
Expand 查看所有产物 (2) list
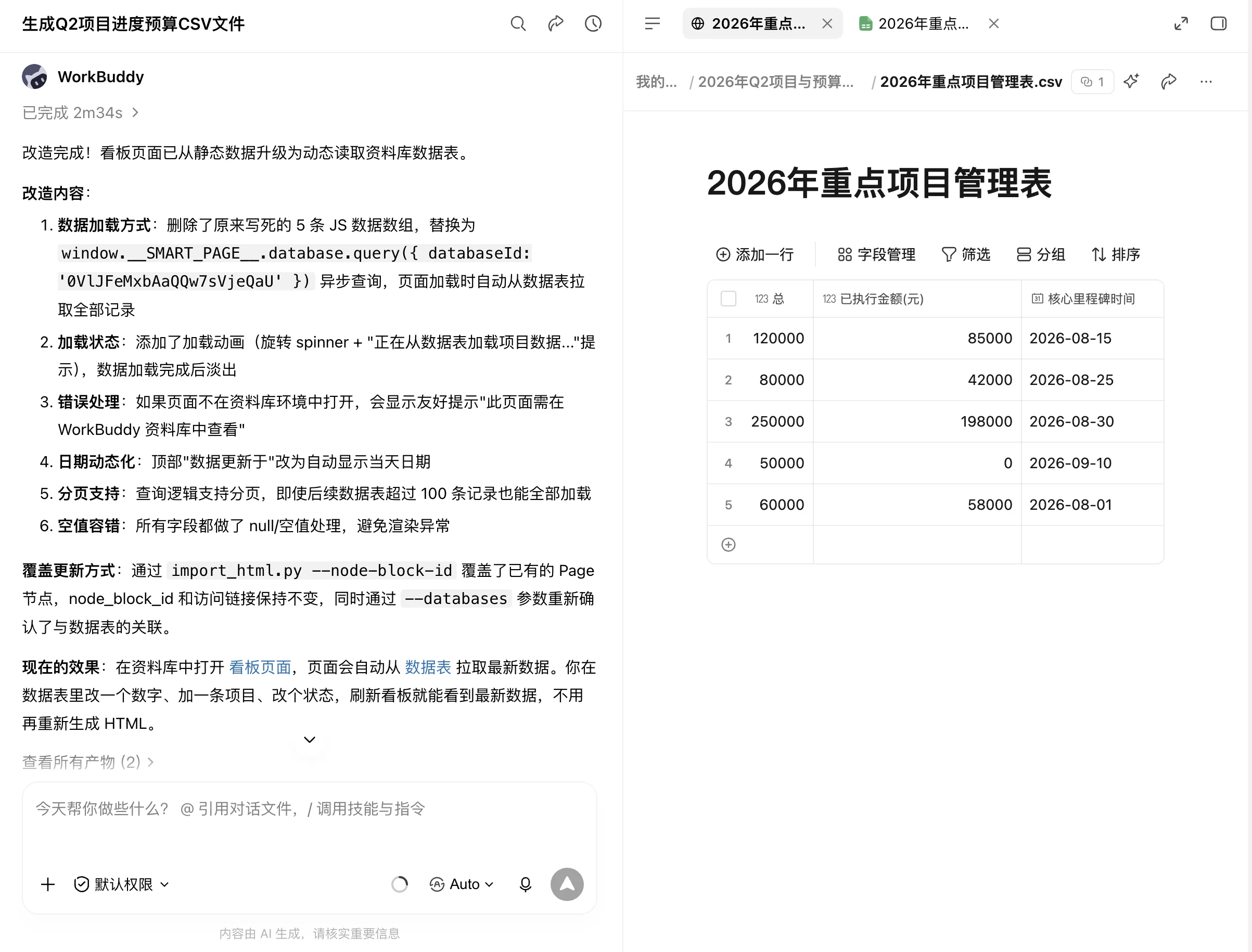(x=88, y=762)
